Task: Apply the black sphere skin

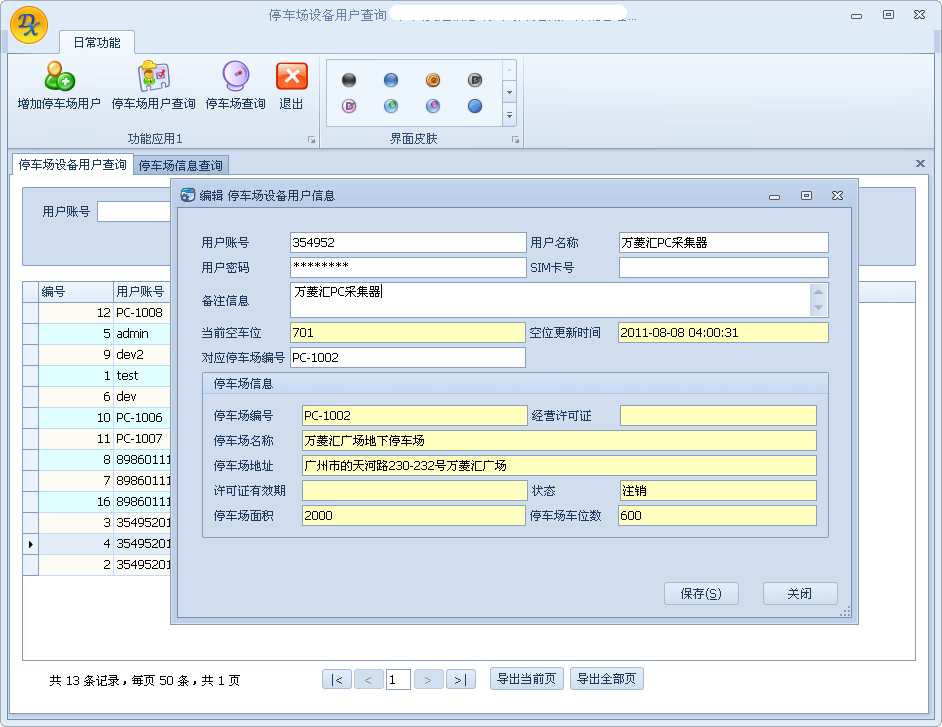Action: (348, 80)
